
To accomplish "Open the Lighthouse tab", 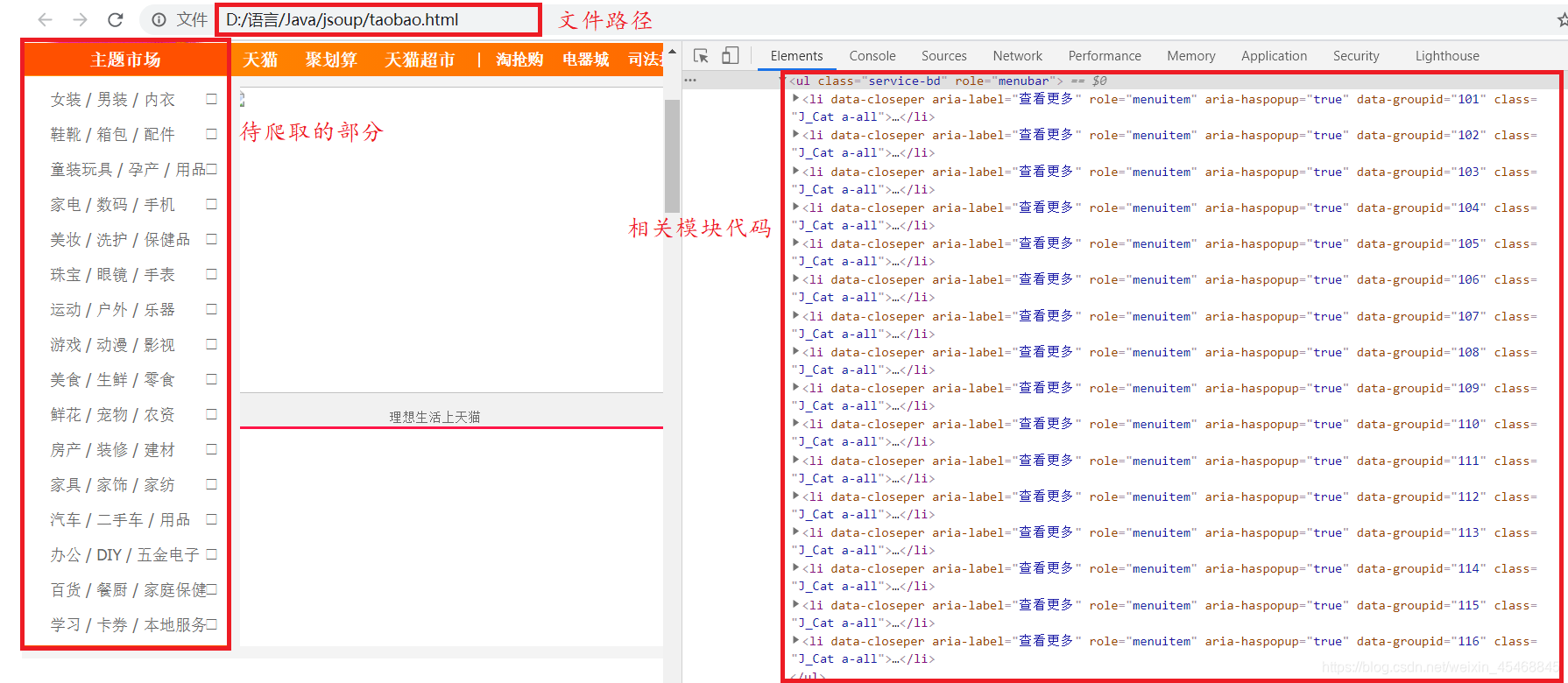I will (x=1447, y=56).
